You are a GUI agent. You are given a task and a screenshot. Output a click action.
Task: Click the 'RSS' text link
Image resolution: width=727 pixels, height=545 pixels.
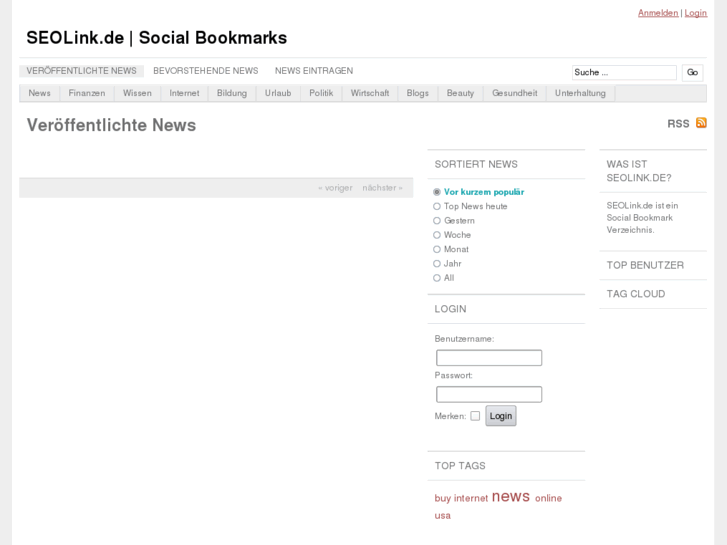pyautogui.click(x=678, y=124)
